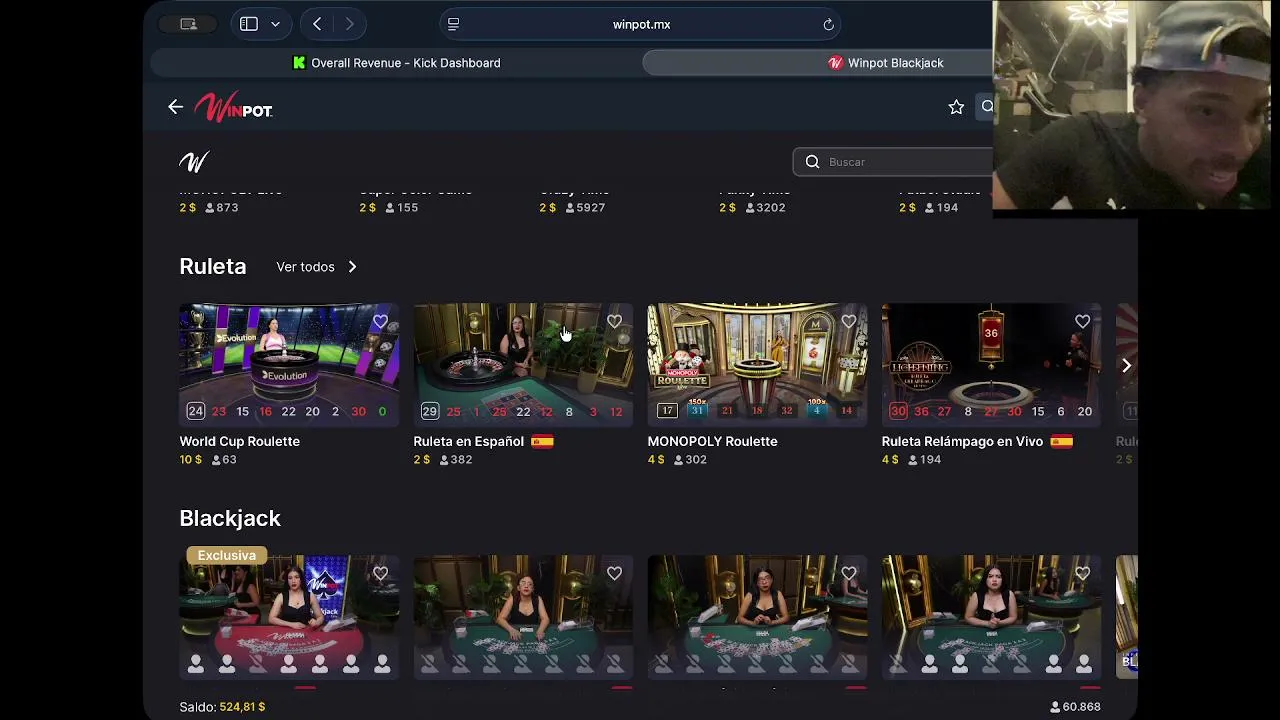Open World Cup Roulette game thumbnail
1280x720 pixels.
289,365
